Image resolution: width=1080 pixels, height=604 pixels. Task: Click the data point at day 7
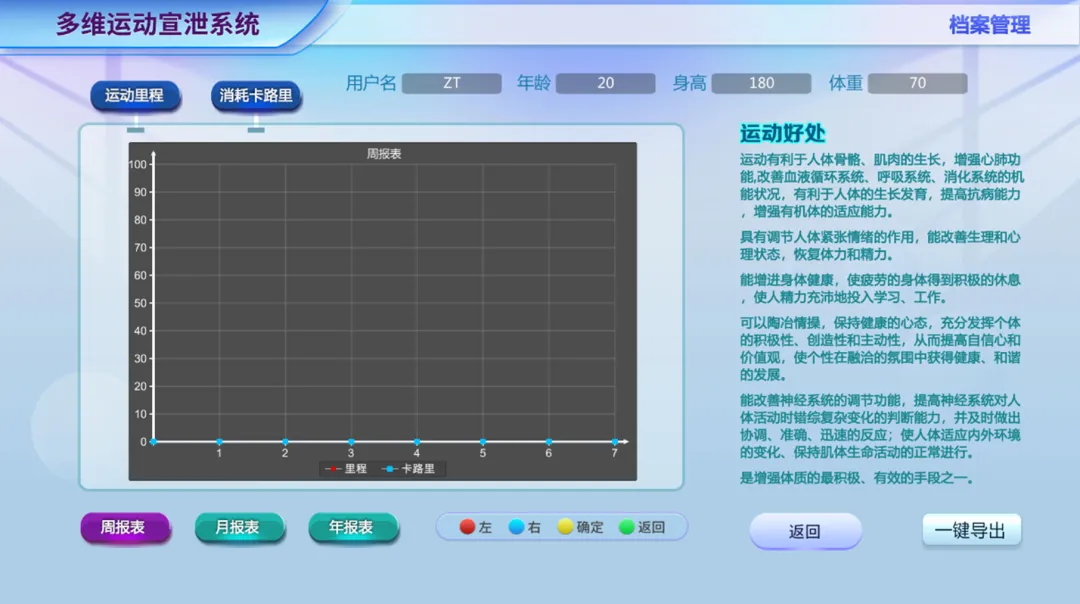coord(614,441)
